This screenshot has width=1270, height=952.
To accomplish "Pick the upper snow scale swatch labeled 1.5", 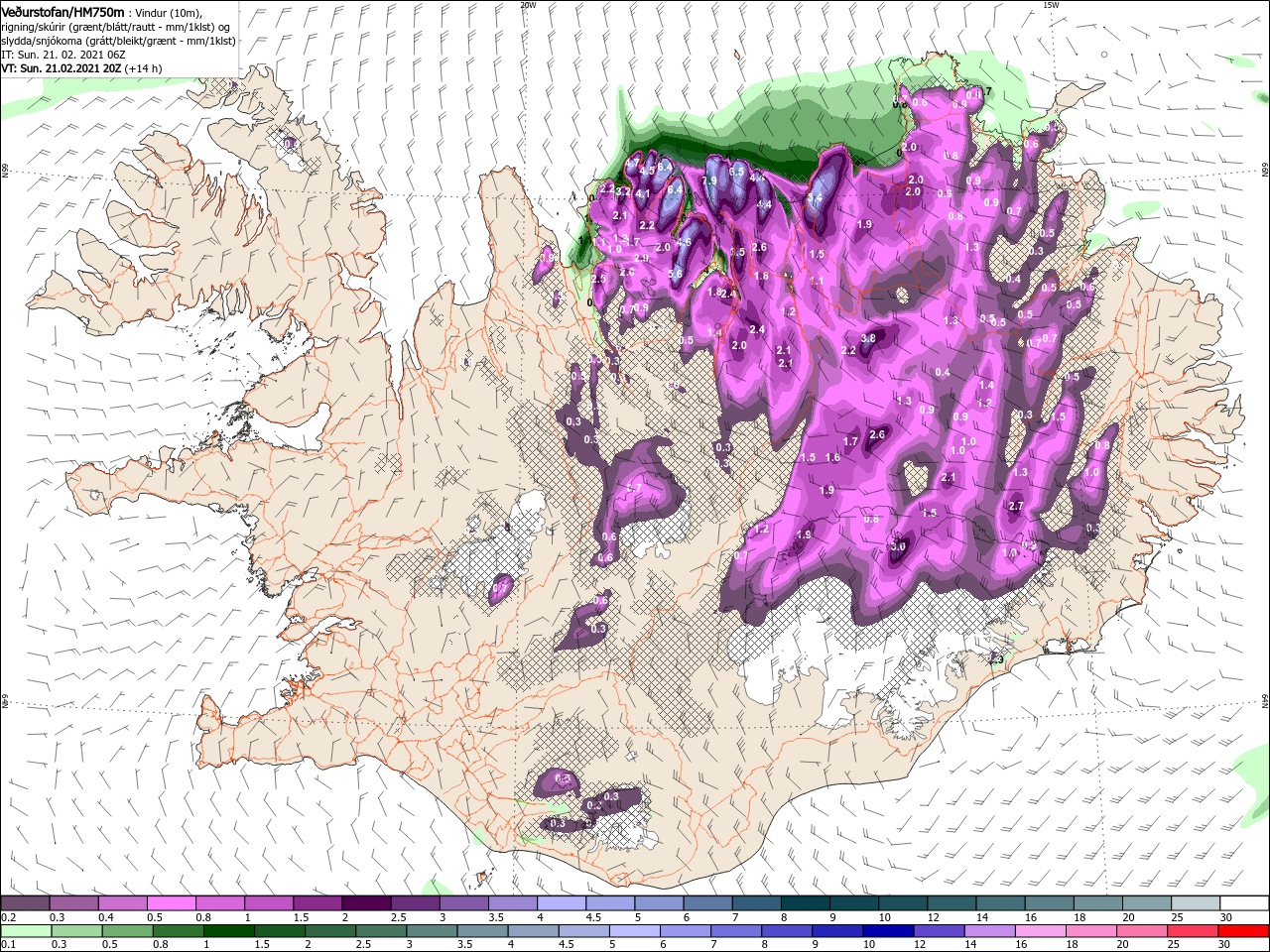I will pos(317,903).
